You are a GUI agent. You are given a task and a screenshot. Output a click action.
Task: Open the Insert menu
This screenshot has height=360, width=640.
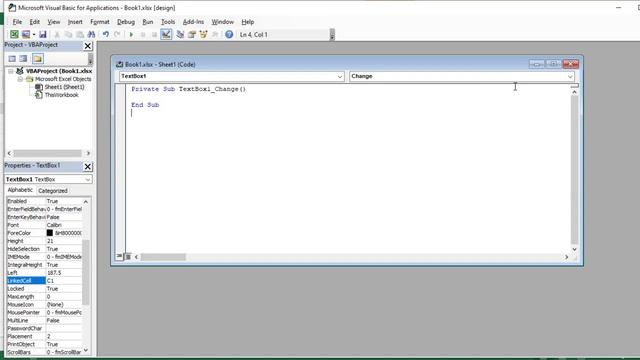pos(75,22)
